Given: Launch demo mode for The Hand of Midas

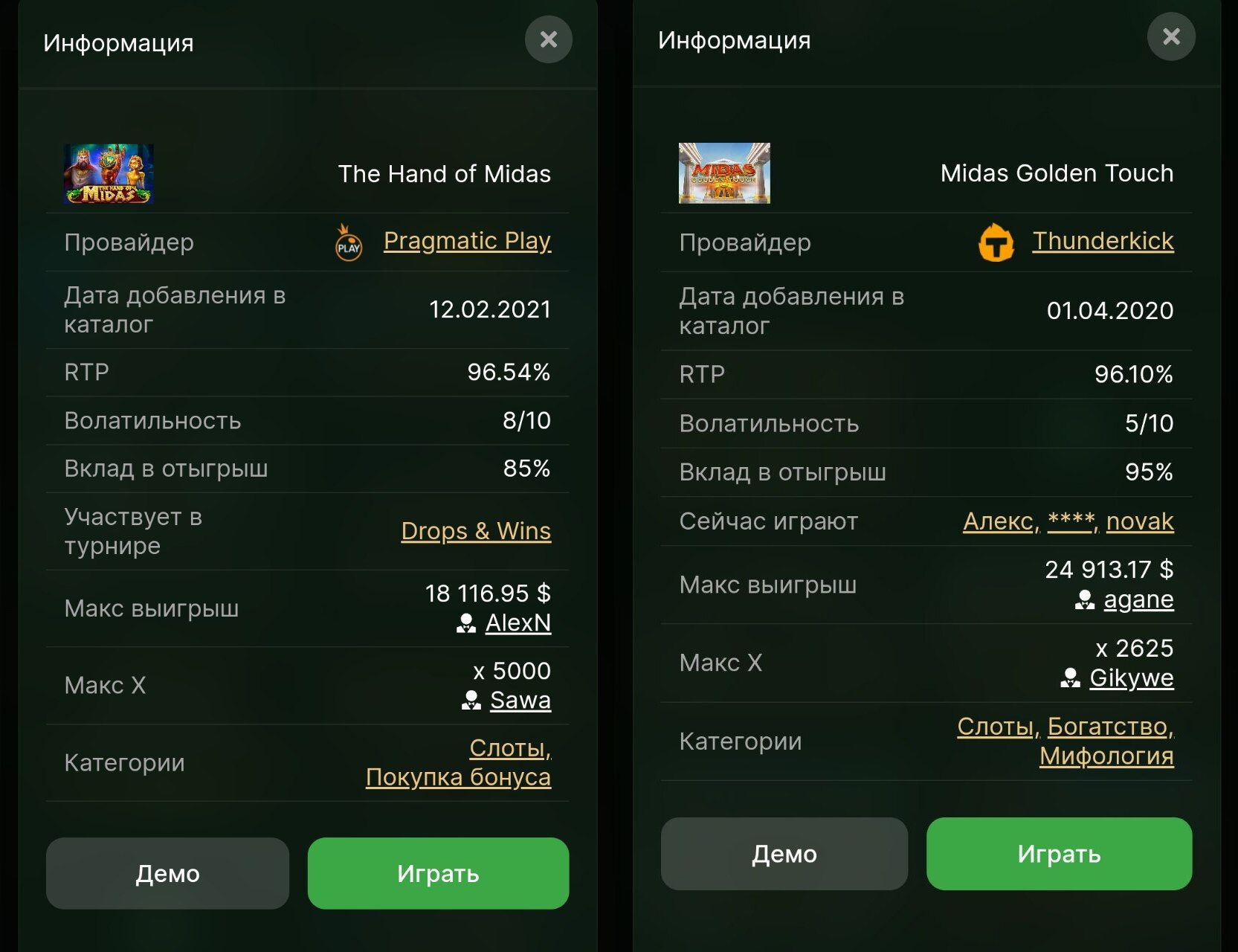Looking at the screenshot, I should click(x=167, y=873).
